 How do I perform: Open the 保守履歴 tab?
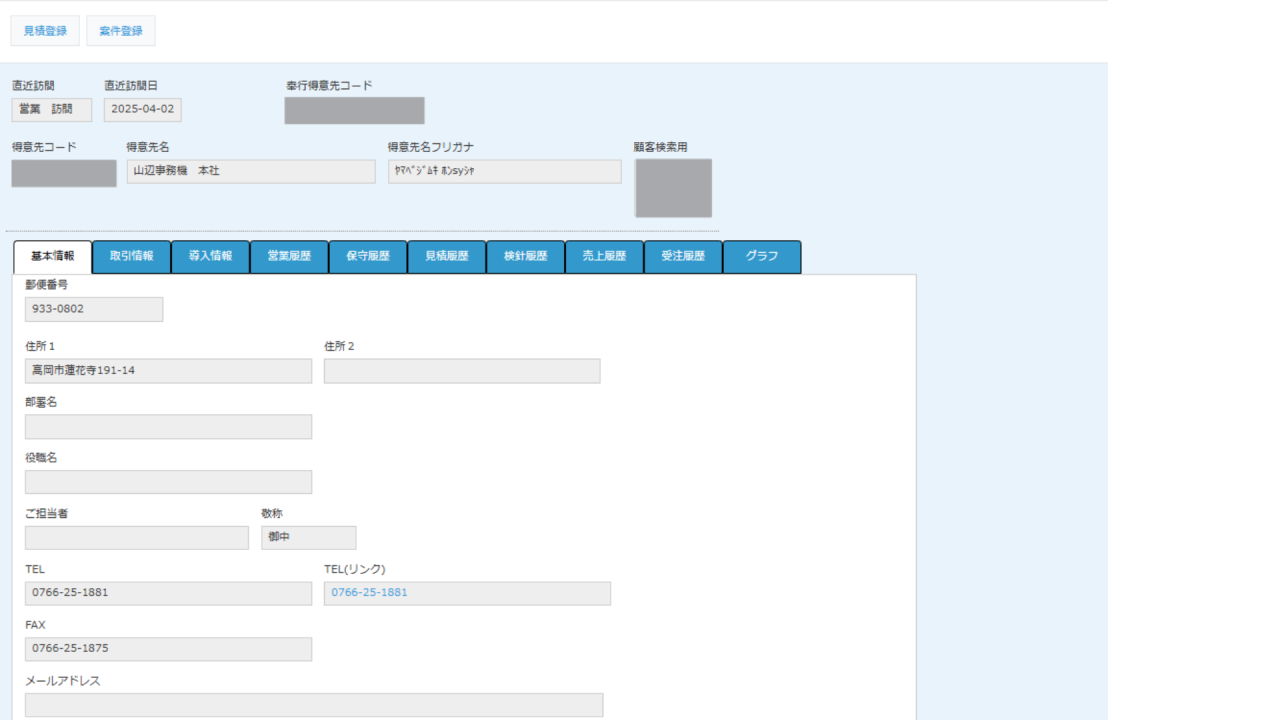click(x=368, y=257)
